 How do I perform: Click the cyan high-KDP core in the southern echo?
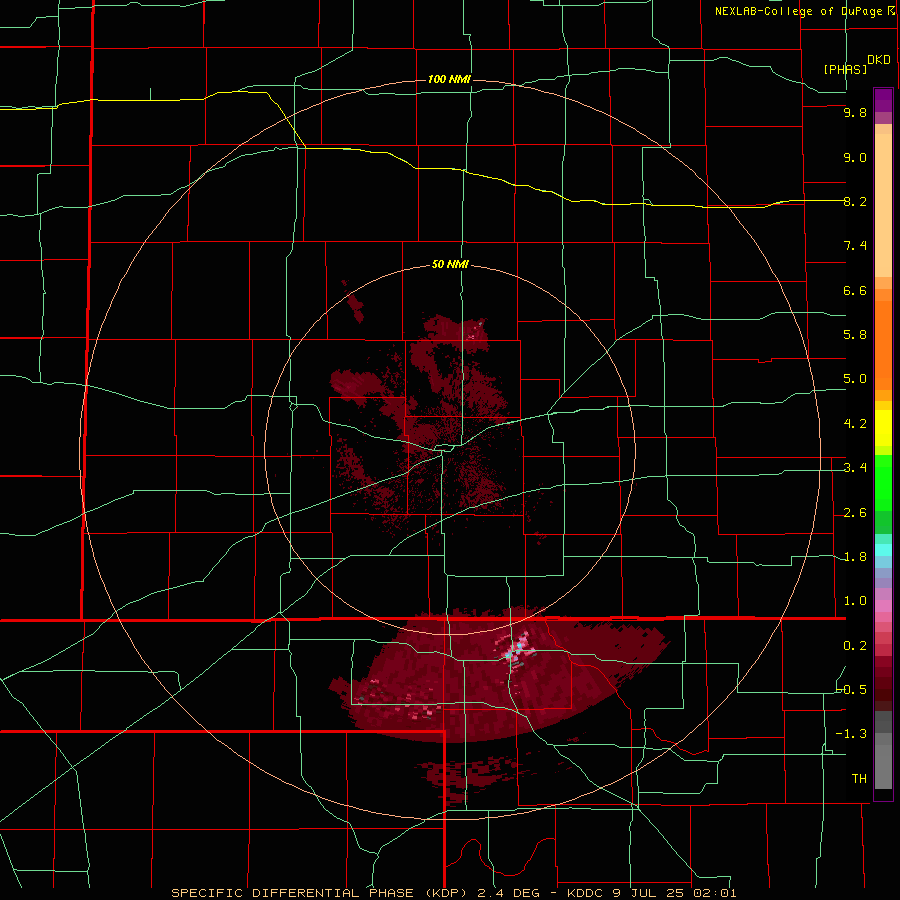(516, 647)
